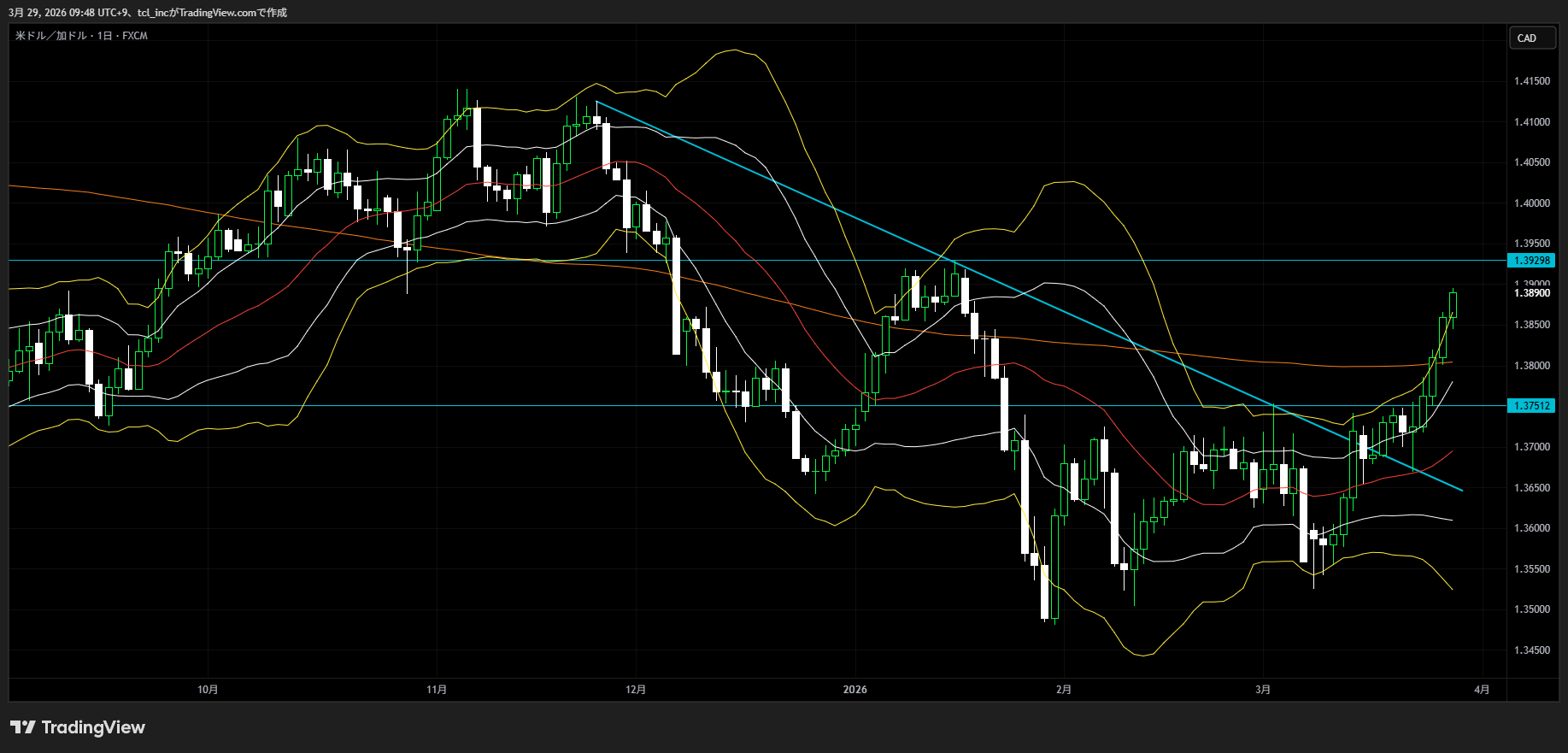
Task: Click the 1.36000 price scale label
Action: coord(1531,528)
